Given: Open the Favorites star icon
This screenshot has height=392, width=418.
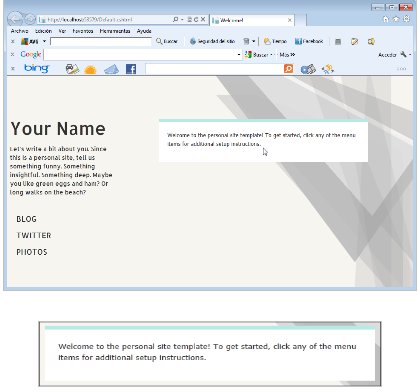Looking at the screenshot, I should (x=396, y=19).
